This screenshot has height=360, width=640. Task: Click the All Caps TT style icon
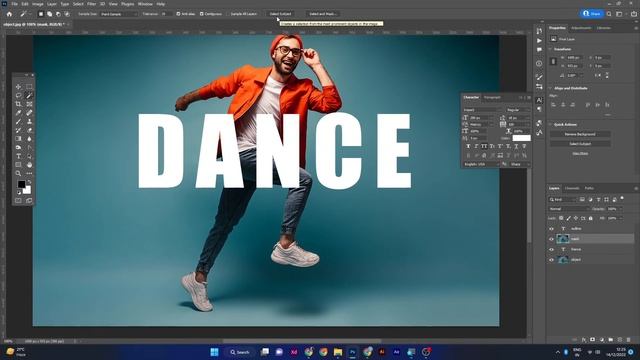point(484,146)
